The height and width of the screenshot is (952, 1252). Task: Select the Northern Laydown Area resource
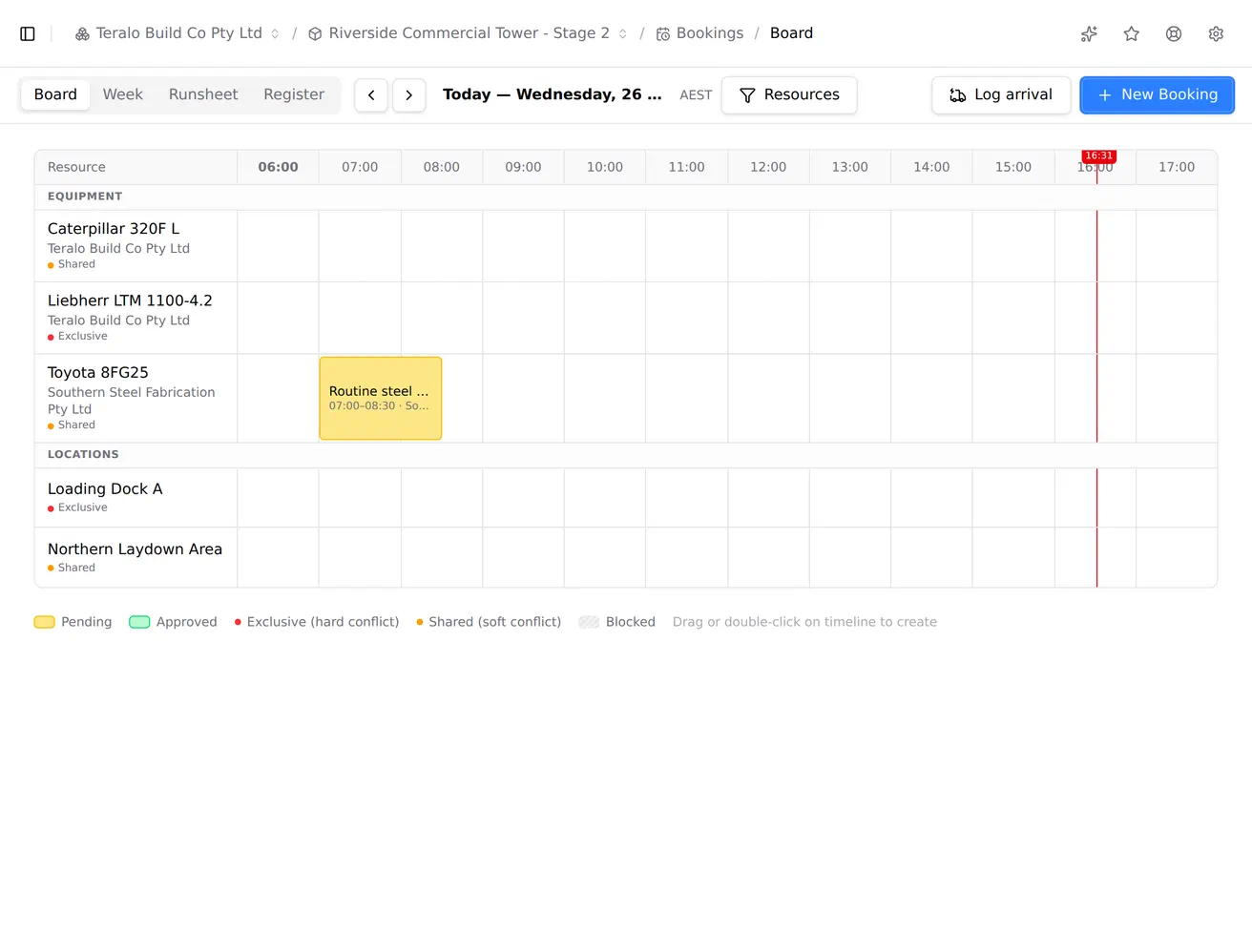coord(136,558)
